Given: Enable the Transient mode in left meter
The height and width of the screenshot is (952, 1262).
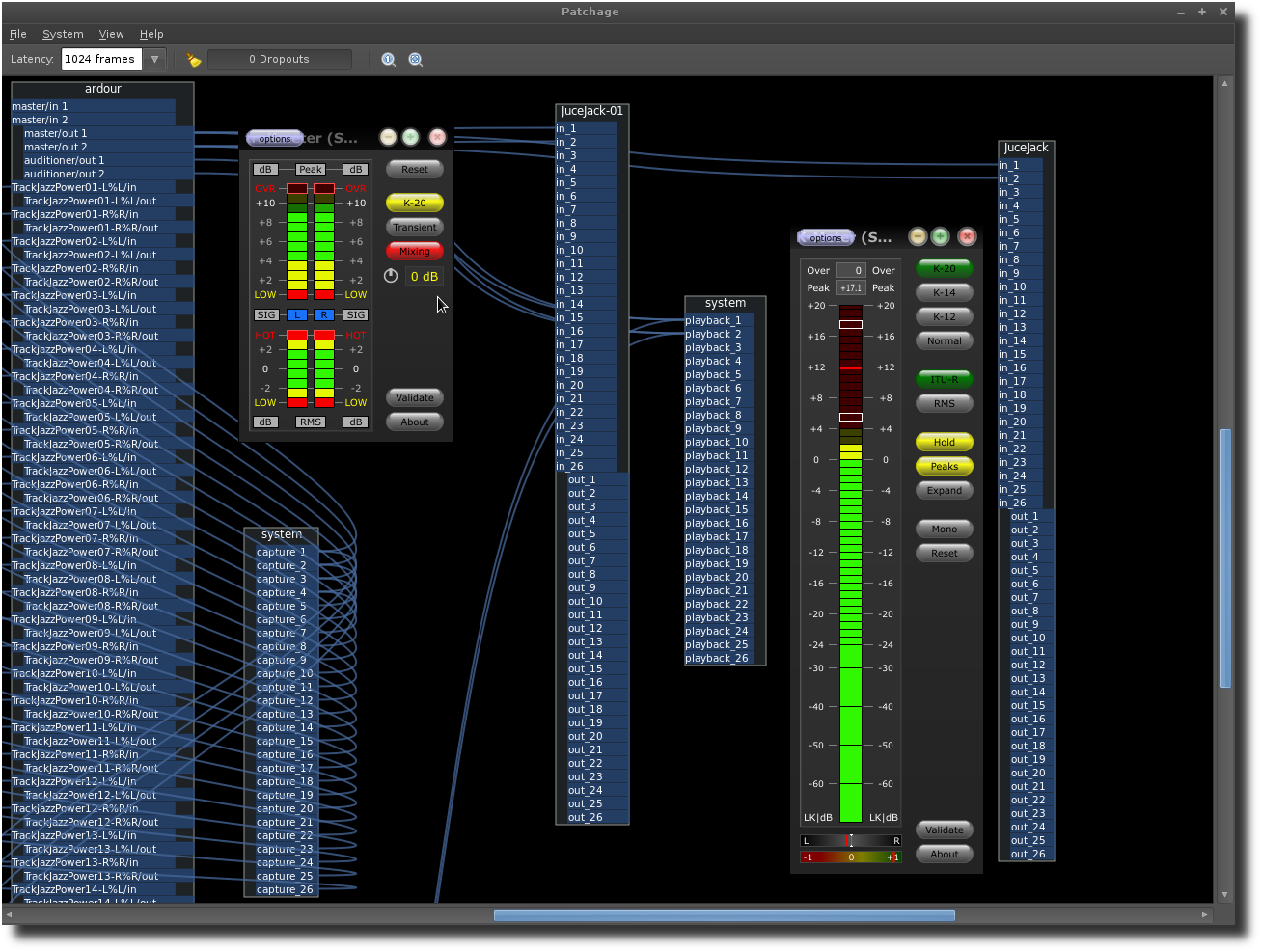Looking at the screenshot, I should 415,228.
